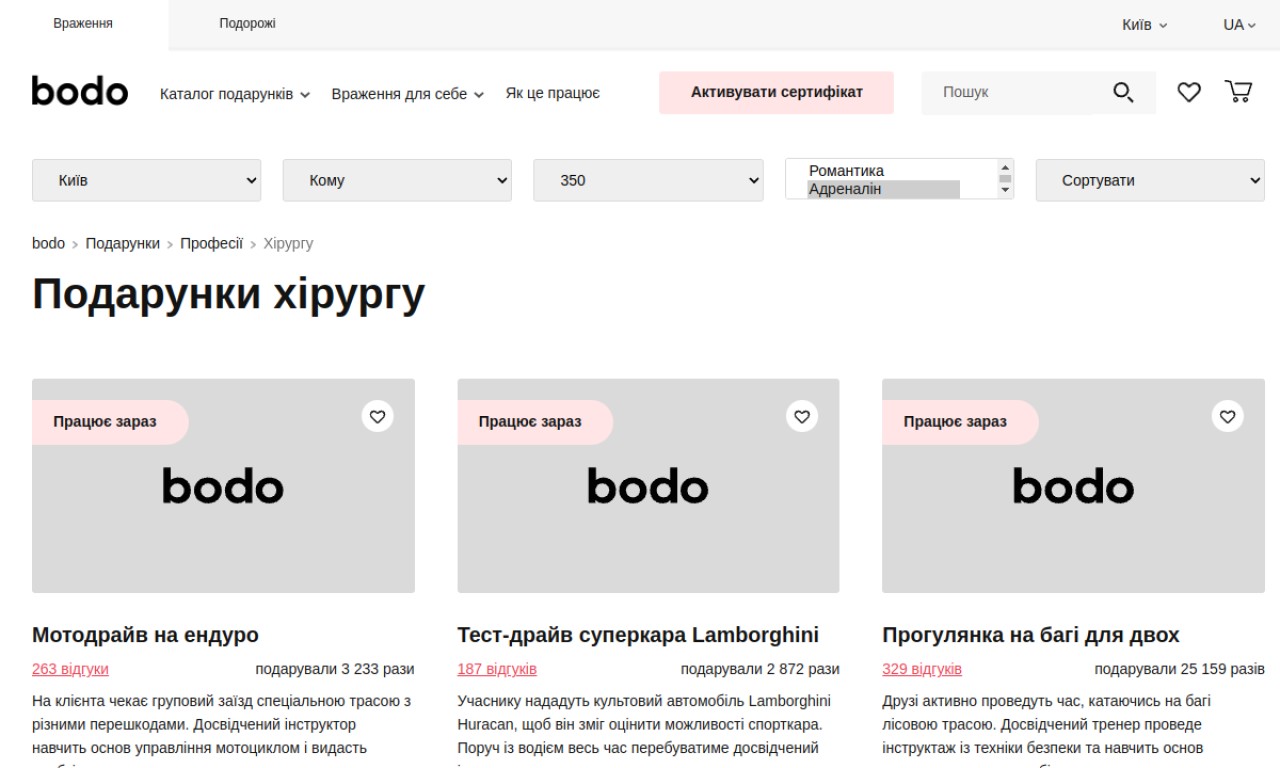
Task: Click Активувати сертифікат button
Action: (x=776, y=92)
